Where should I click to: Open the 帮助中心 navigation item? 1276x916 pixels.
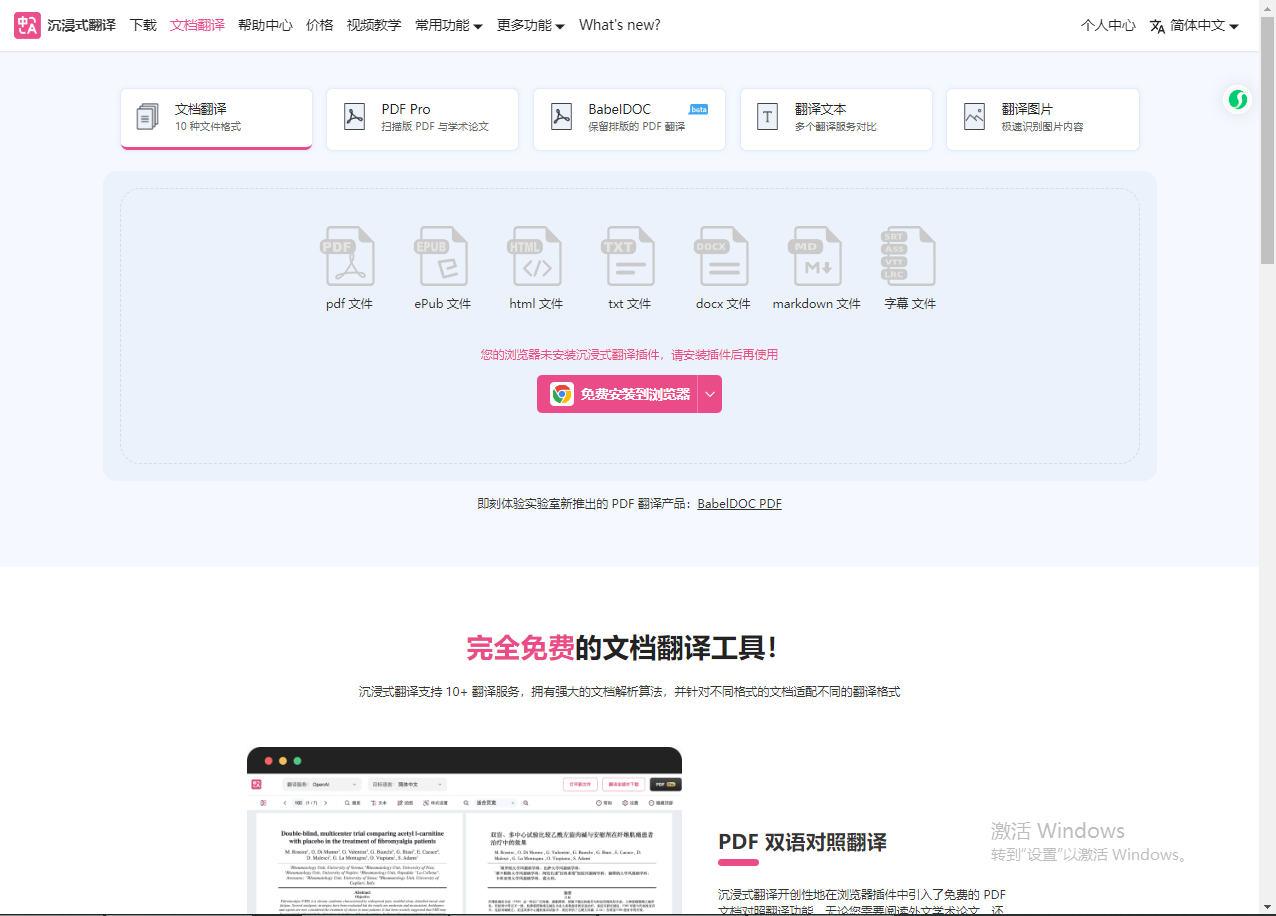point(265,25)
